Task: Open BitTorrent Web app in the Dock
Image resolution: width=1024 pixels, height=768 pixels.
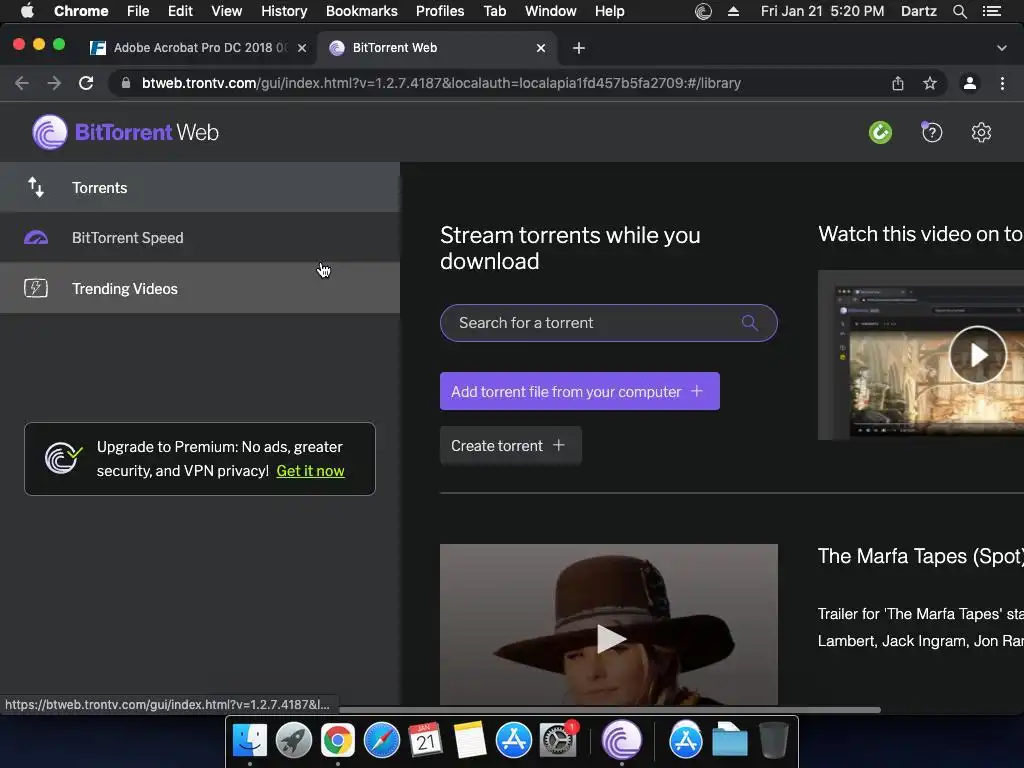Action: [621, 740]
